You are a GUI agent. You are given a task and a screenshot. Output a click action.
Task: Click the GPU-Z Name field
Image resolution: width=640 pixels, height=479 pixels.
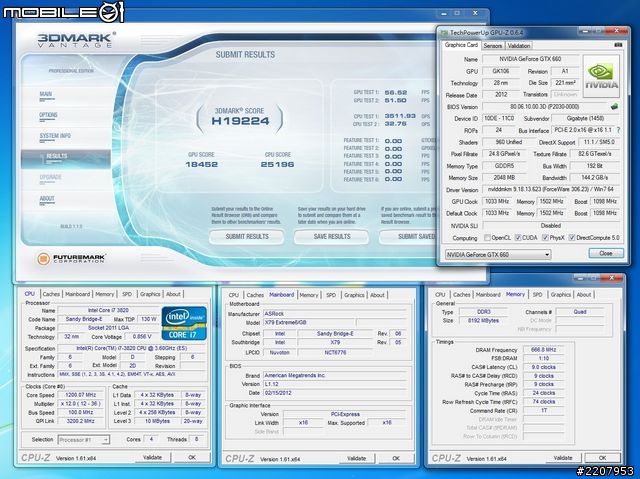[x=530, y=59]
